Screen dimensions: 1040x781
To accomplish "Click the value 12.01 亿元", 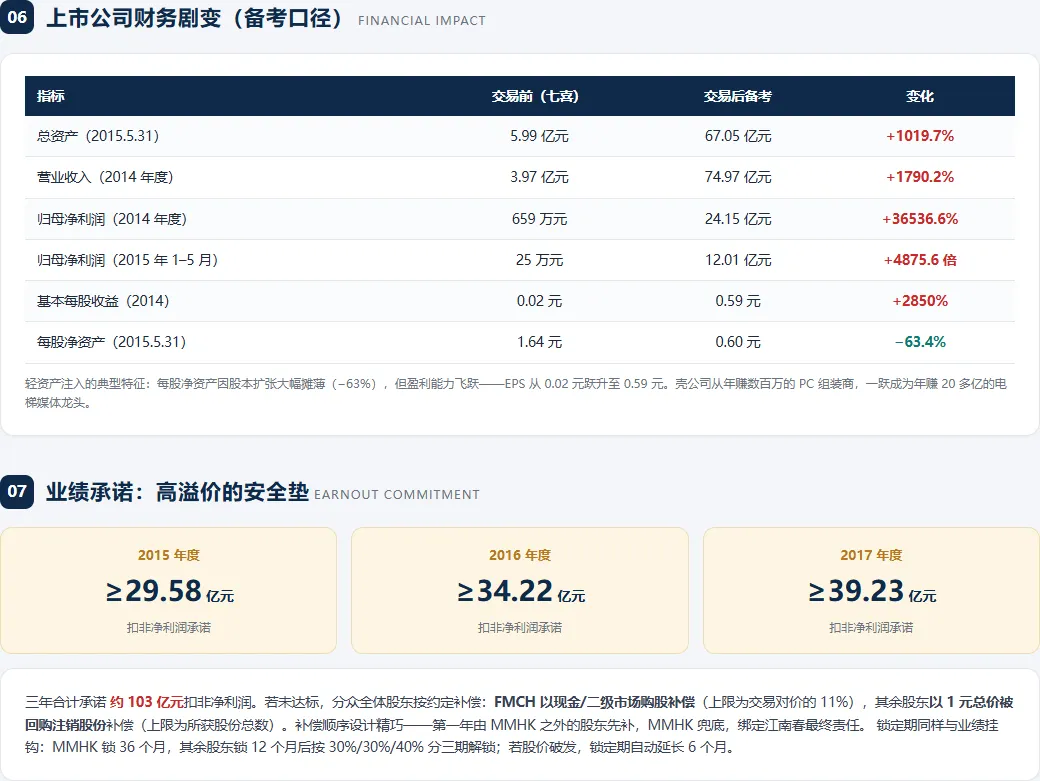I will click(738, 260).
